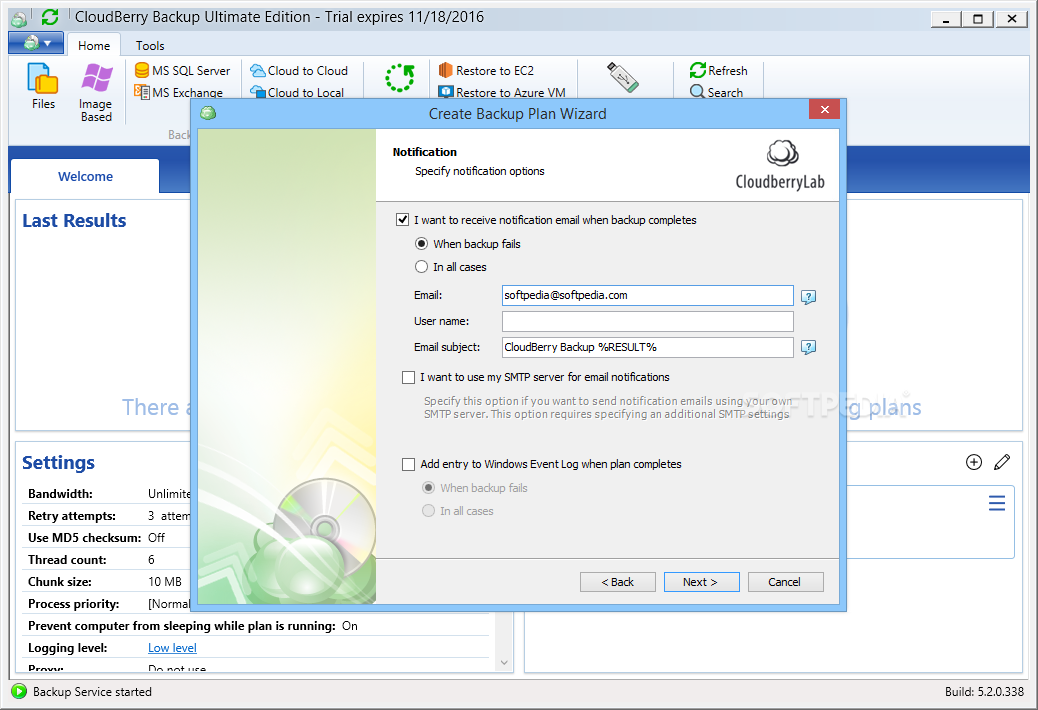The width and height of the screenshot is (1038, 710).
Task: Click the CloudberryLab logo in wizard
Action: (x=780, y=165)
